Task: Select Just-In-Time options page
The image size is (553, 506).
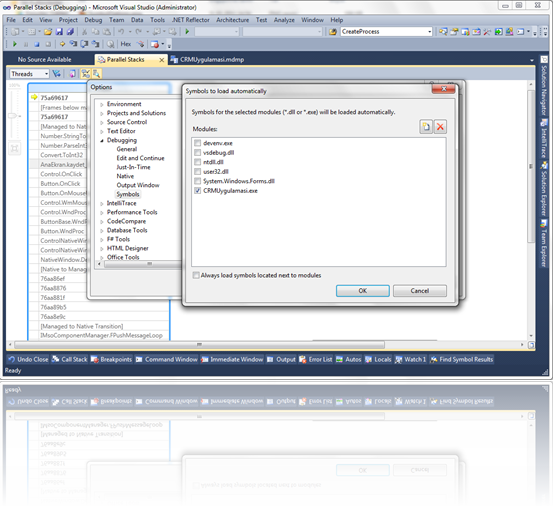Action: pos(133,167)
